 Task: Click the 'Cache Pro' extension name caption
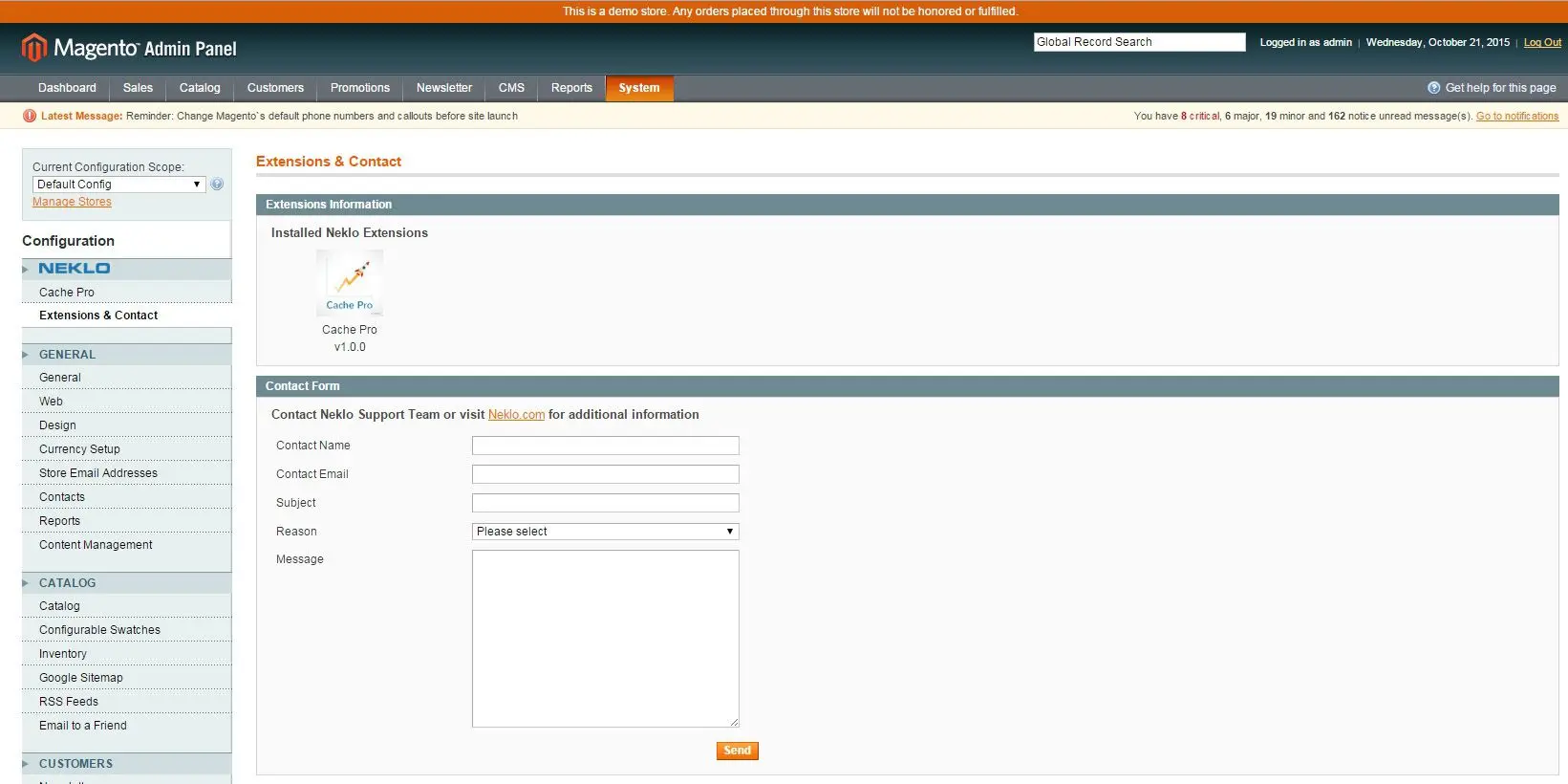point(350,330)
